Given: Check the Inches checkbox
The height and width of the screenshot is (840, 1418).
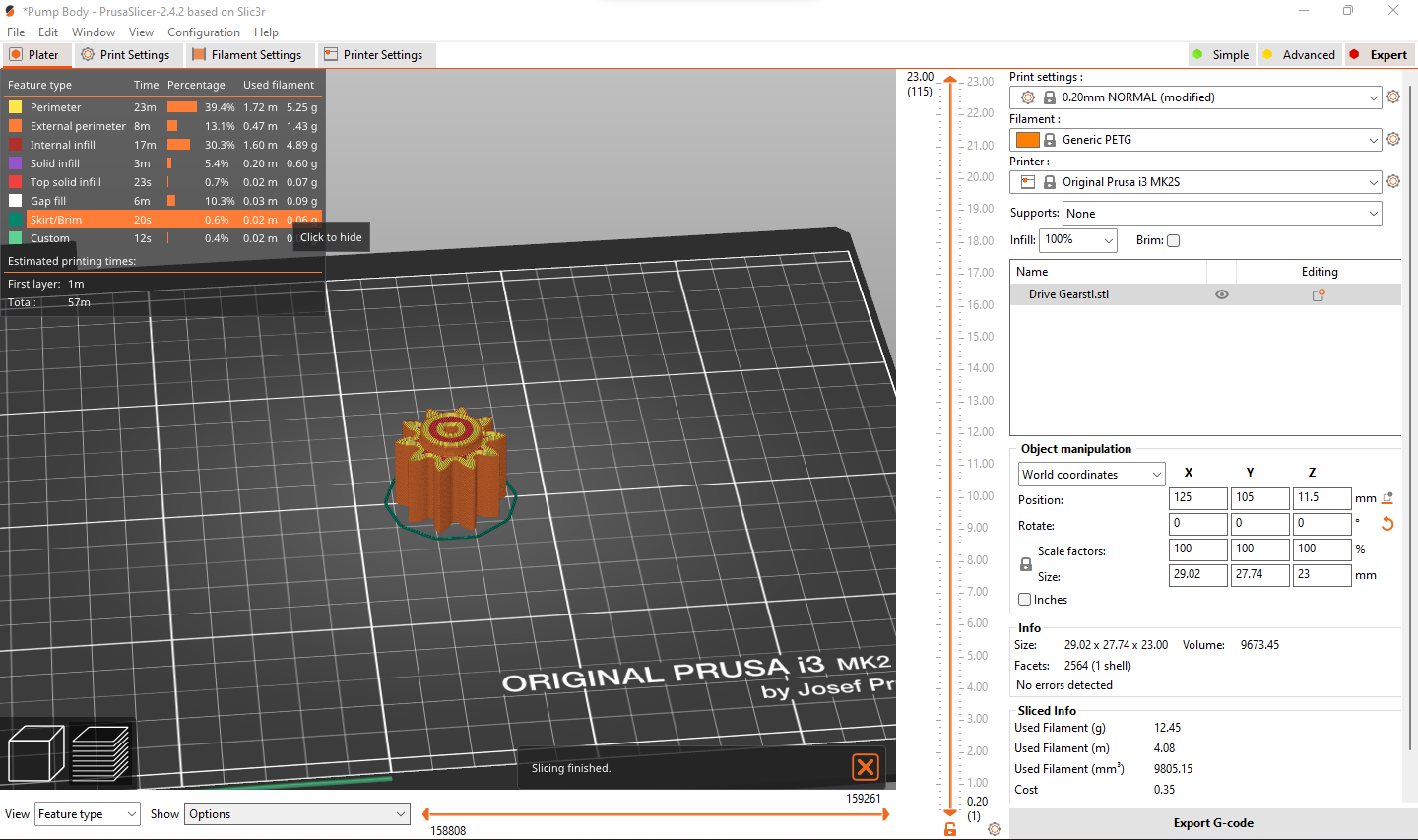Looking at the screenshot, I should click(1024, 599).
